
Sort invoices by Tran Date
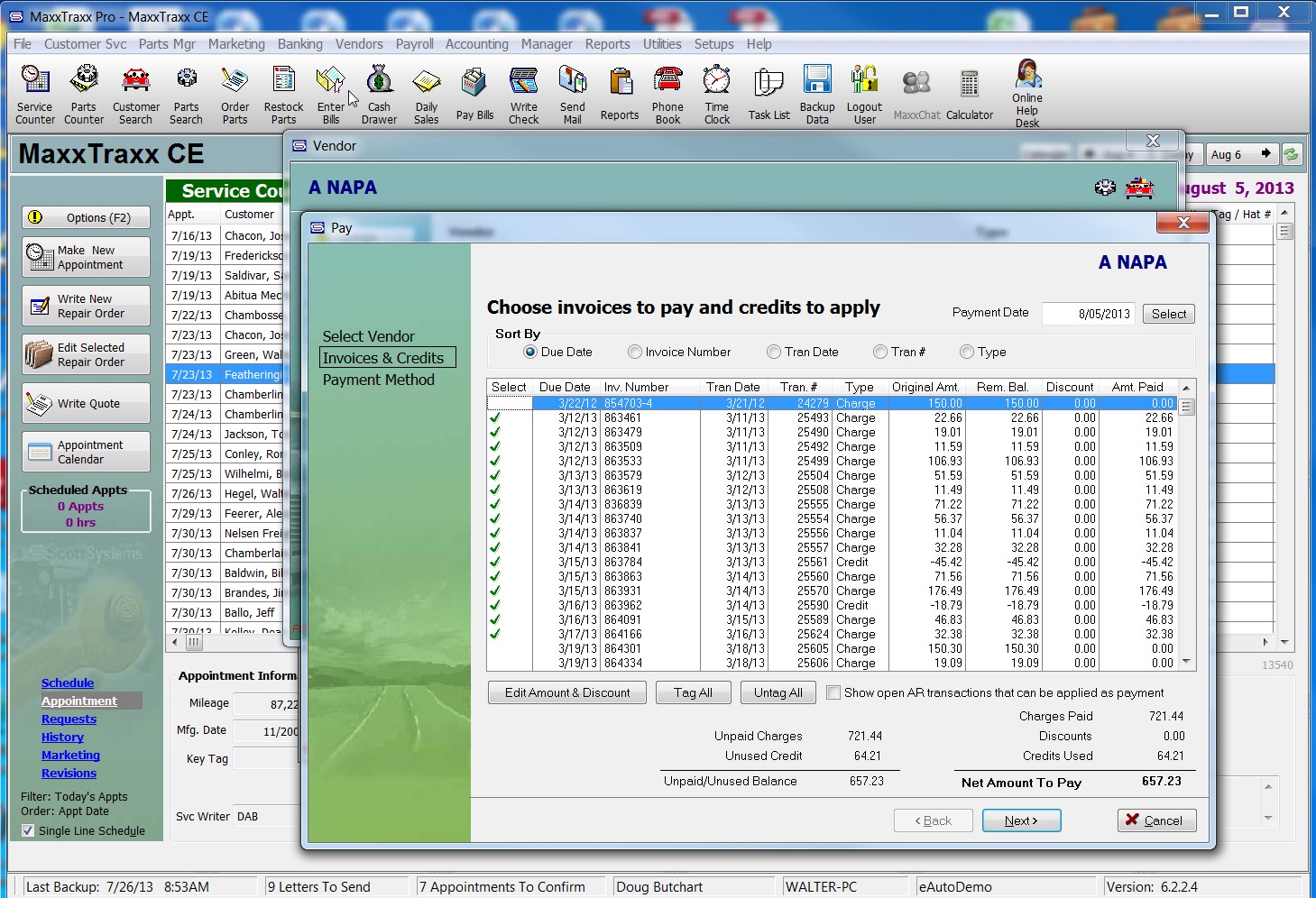[774, 352]
